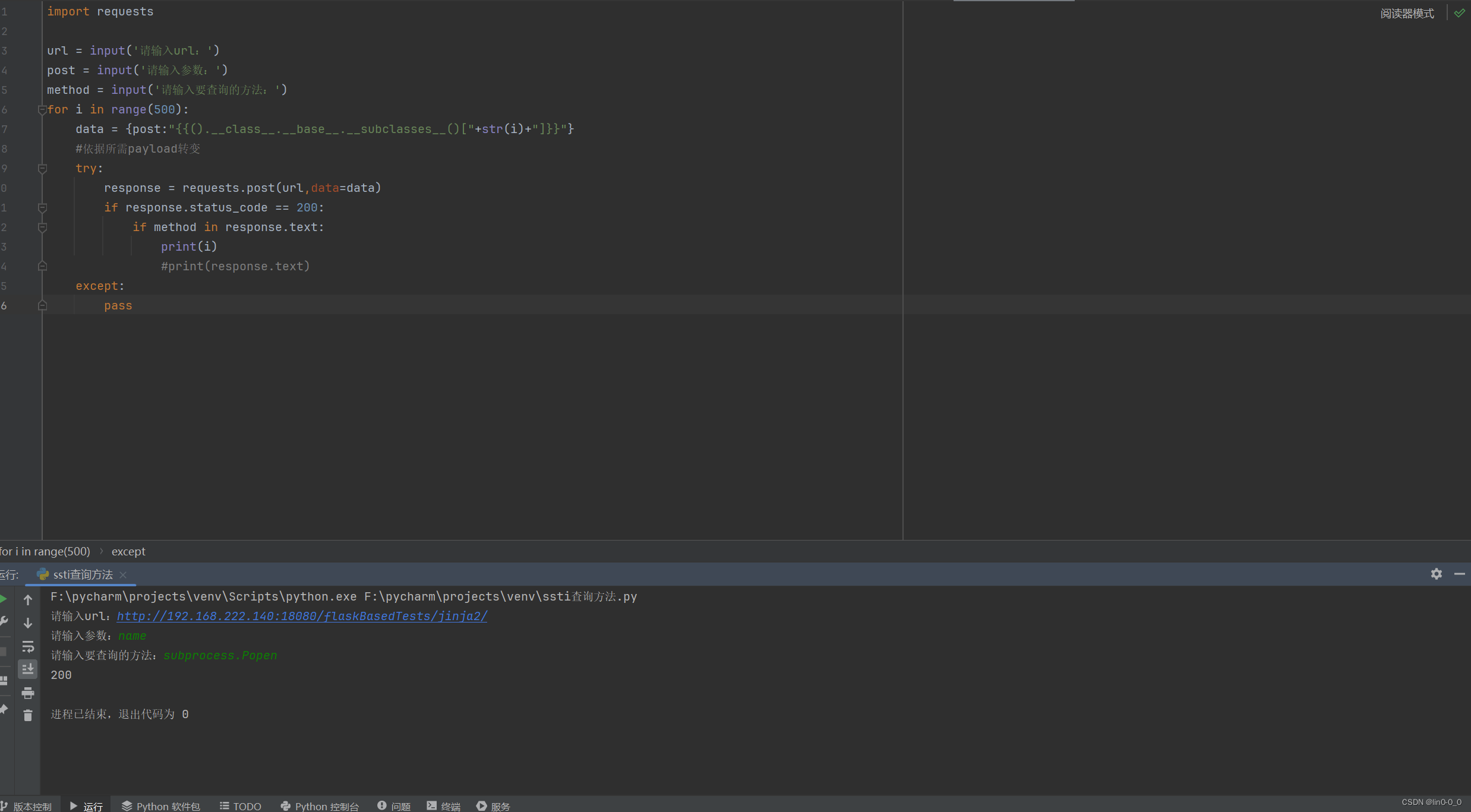The height and width of the screenshot is (812, 1471).
Task: Click the scroll up arrow in run panel
Action: pos(28,600)
